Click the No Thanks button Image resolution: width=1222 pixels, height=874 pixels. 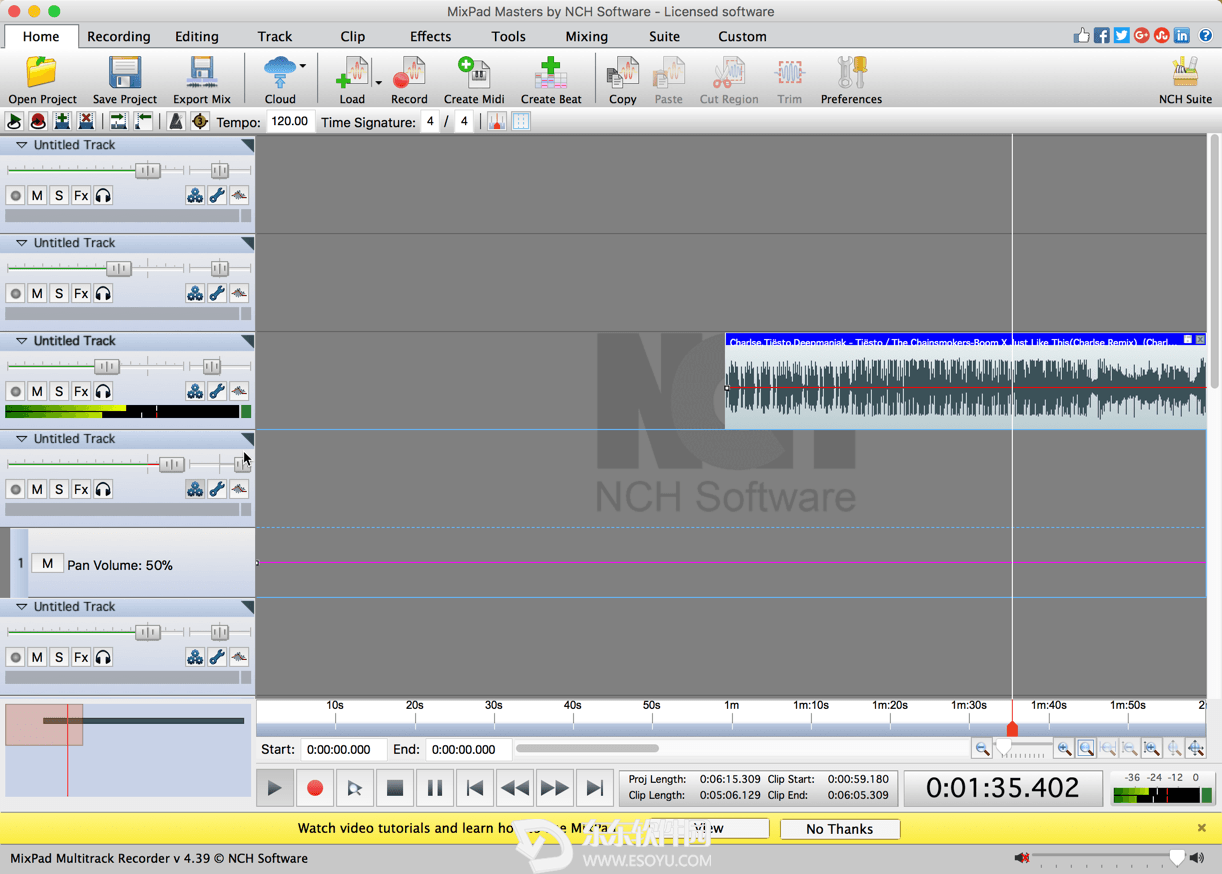coord(839,829)
